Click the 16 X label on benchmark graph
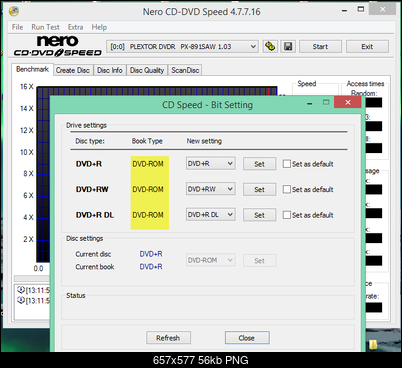Viewport: 402px width, 368px height. tap(27, 87)
